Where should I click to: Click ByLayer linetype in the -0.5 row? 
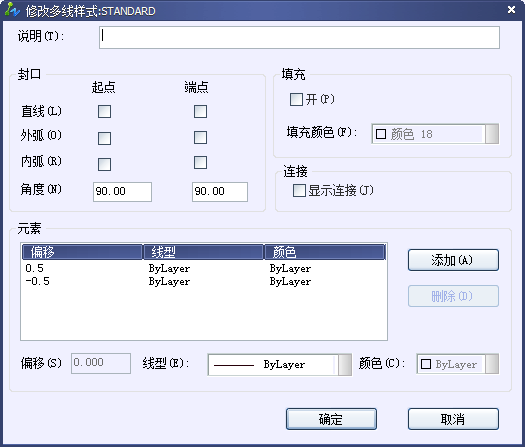pyautogui.click(x=169, y=282)
